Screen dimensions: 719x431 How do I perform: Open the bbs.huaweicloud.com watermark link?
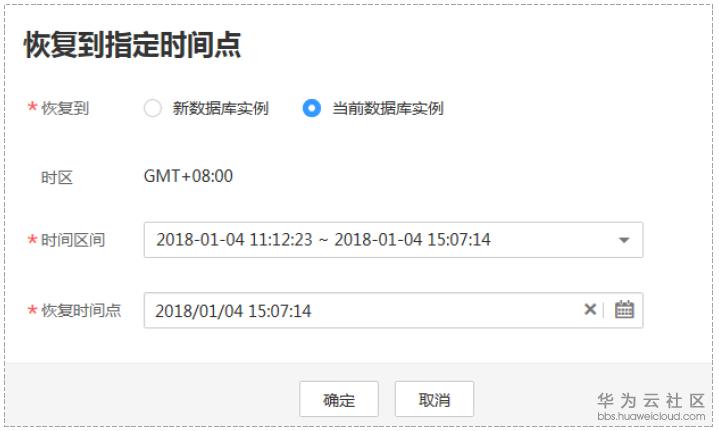651,416
